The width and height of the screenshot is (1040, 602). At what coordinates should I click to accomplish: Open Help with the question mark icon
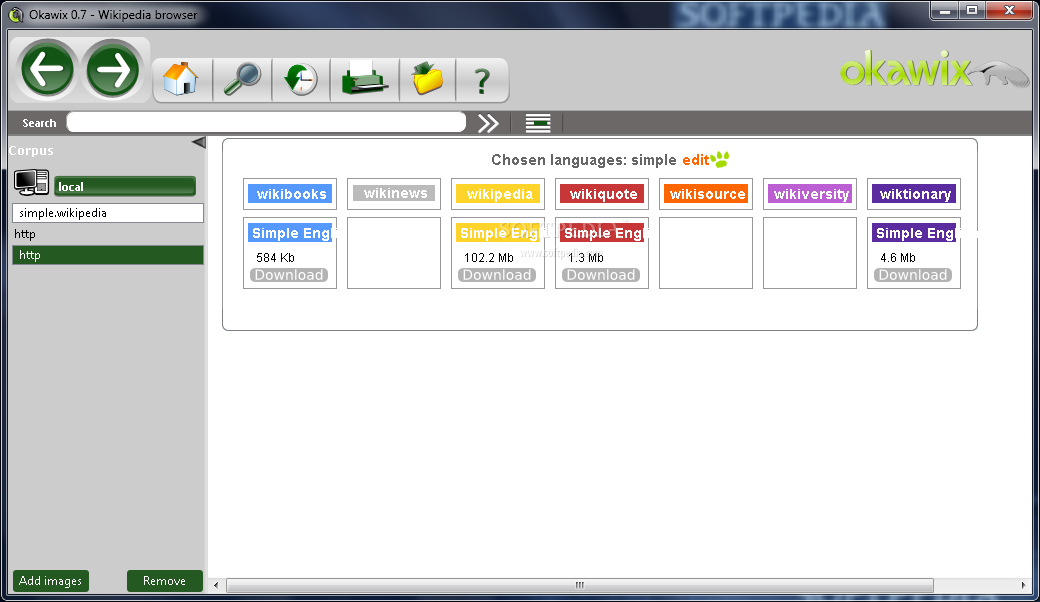[x=482, y=82]
